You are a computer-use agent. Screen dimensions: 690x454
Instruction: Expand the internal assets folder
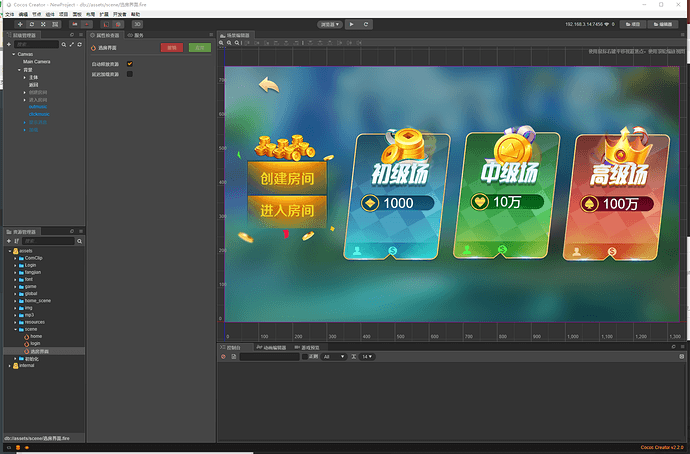[x=10, y=366]
